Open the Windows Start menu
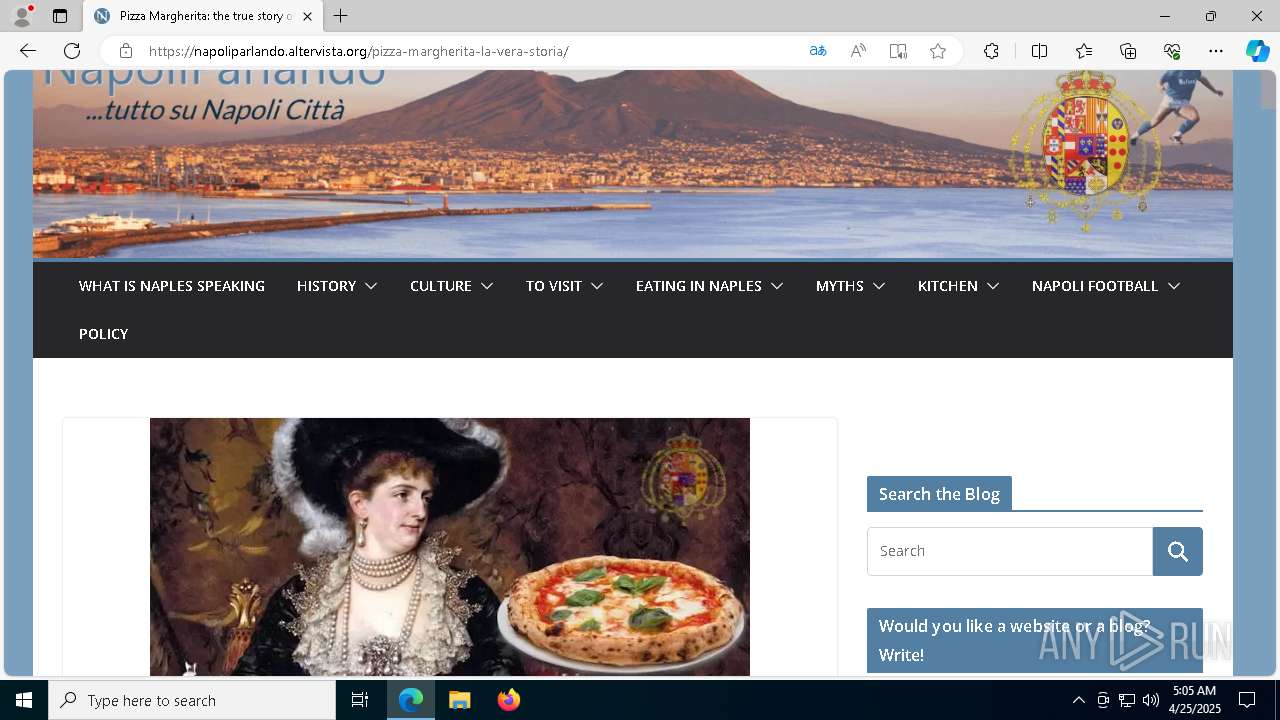This screenshot has height=720, width=1280. pyautogui.click(x=24, y=700)
